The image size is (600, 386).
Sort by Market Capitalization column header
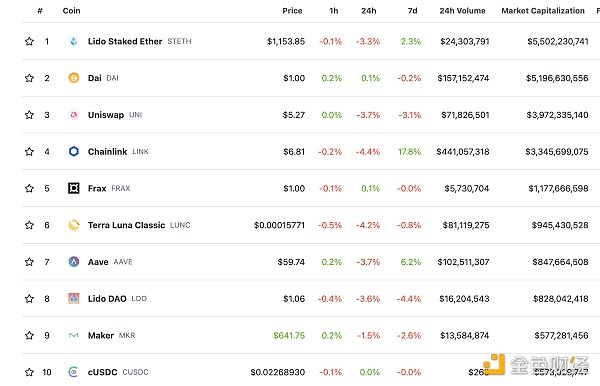[x=543, y=11]
